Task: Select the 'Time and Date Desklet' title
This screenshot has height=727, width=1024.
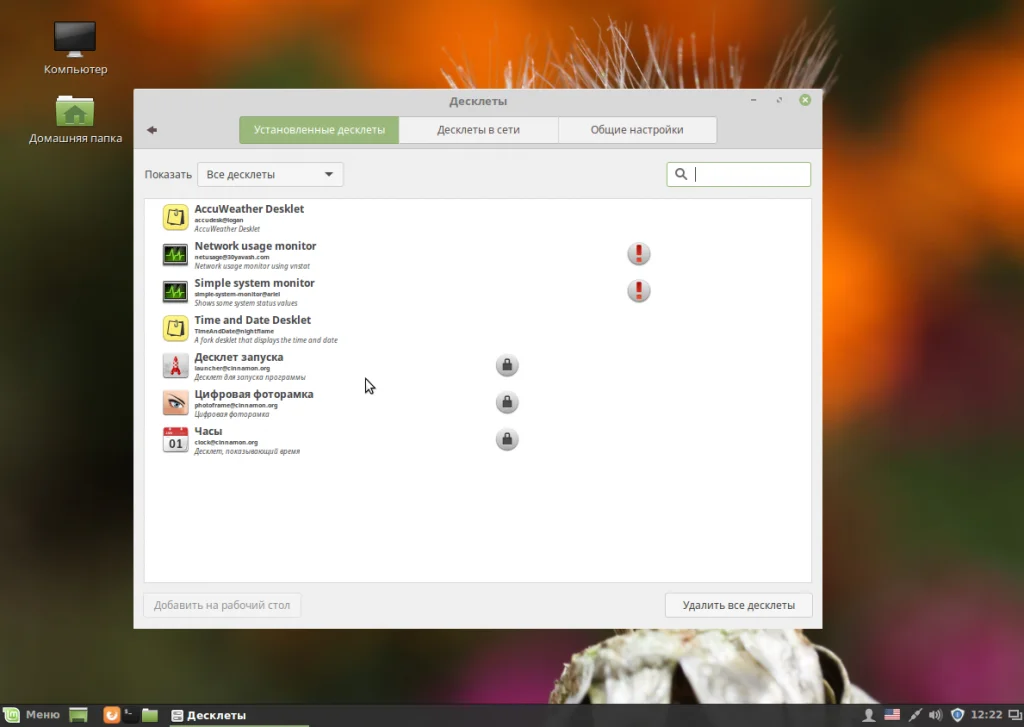Action: coord(252,320)
